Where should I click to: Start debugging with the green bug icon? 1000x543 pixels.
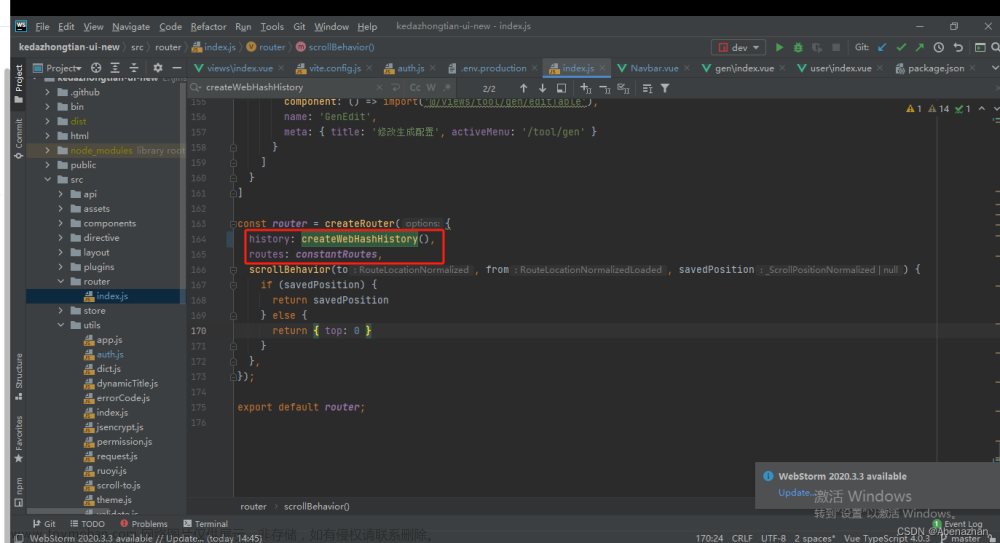(x=798, y=47)
